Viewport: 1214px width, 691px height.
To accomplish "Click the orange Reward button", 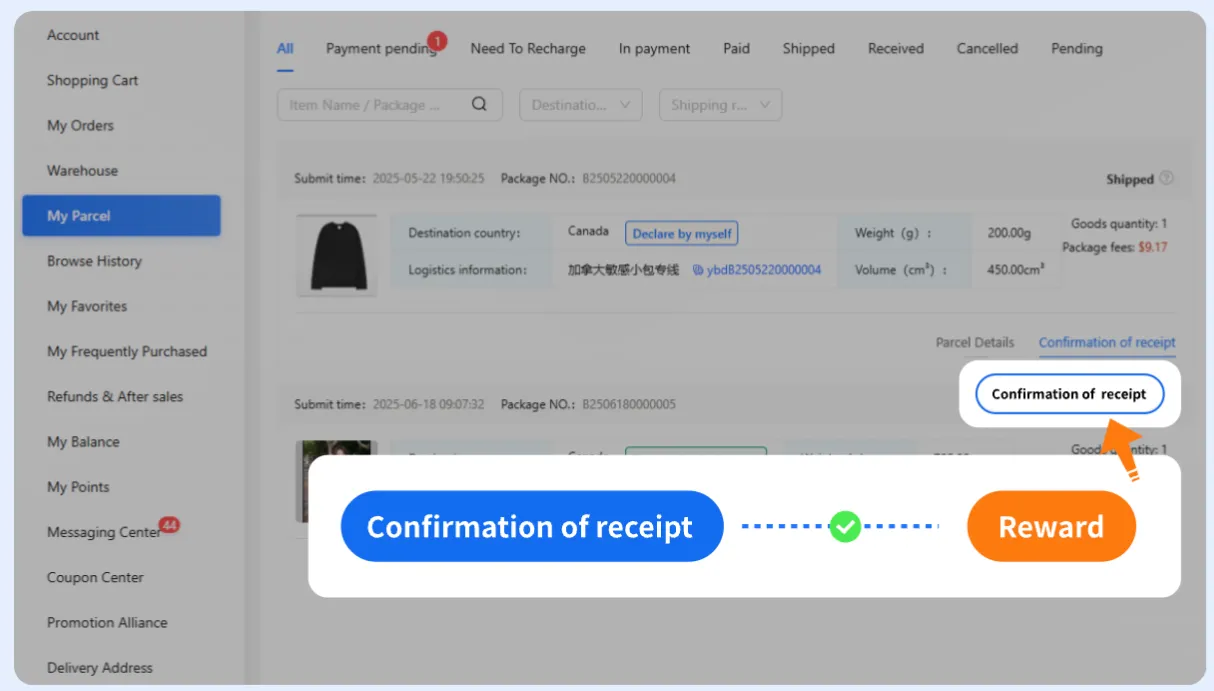I will pyautogui.click(x=1050, y=526).
